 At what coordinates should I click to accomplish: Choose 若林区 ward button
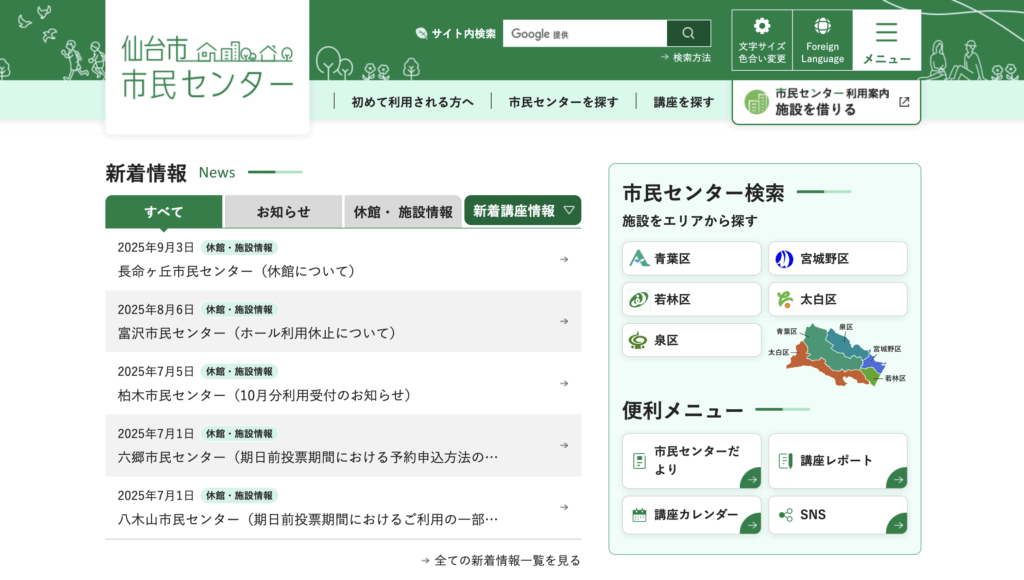pos(691,299)
